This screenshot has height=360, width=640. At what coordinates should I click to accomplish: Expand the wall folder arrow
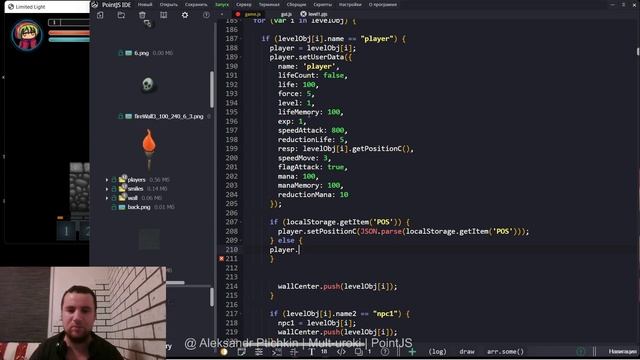(x=107, y=198)
